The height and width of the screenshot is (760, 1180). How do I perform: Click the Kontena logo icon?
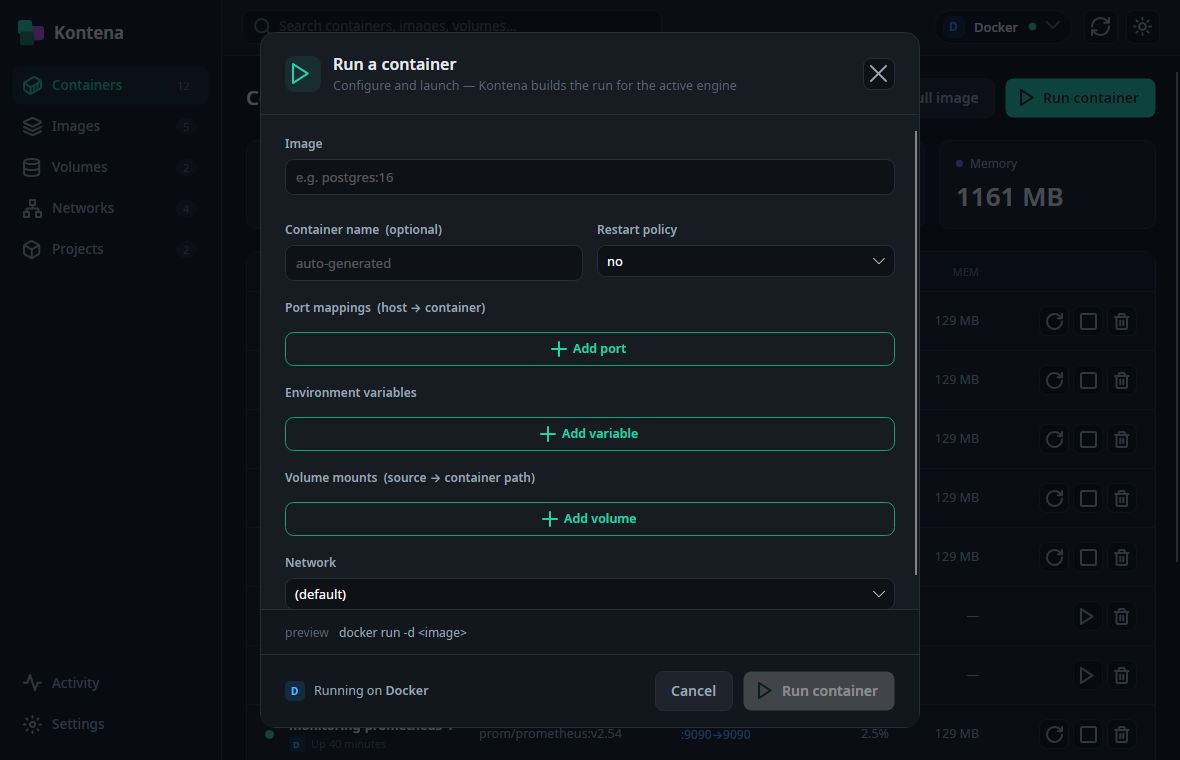(x=31, y=32)
